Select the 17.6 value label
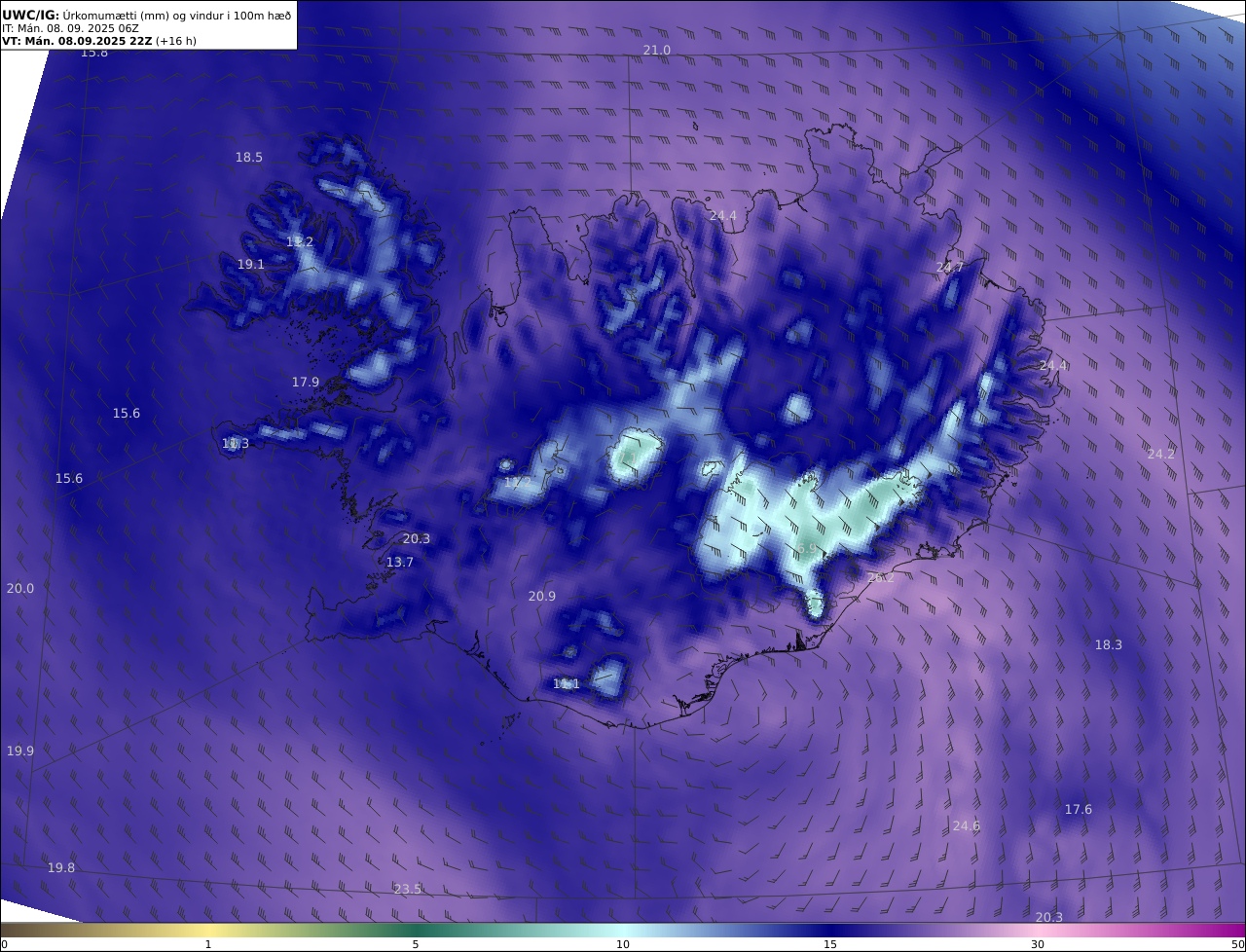Viewport: 1246px width, 952px height. (1079, 809)
